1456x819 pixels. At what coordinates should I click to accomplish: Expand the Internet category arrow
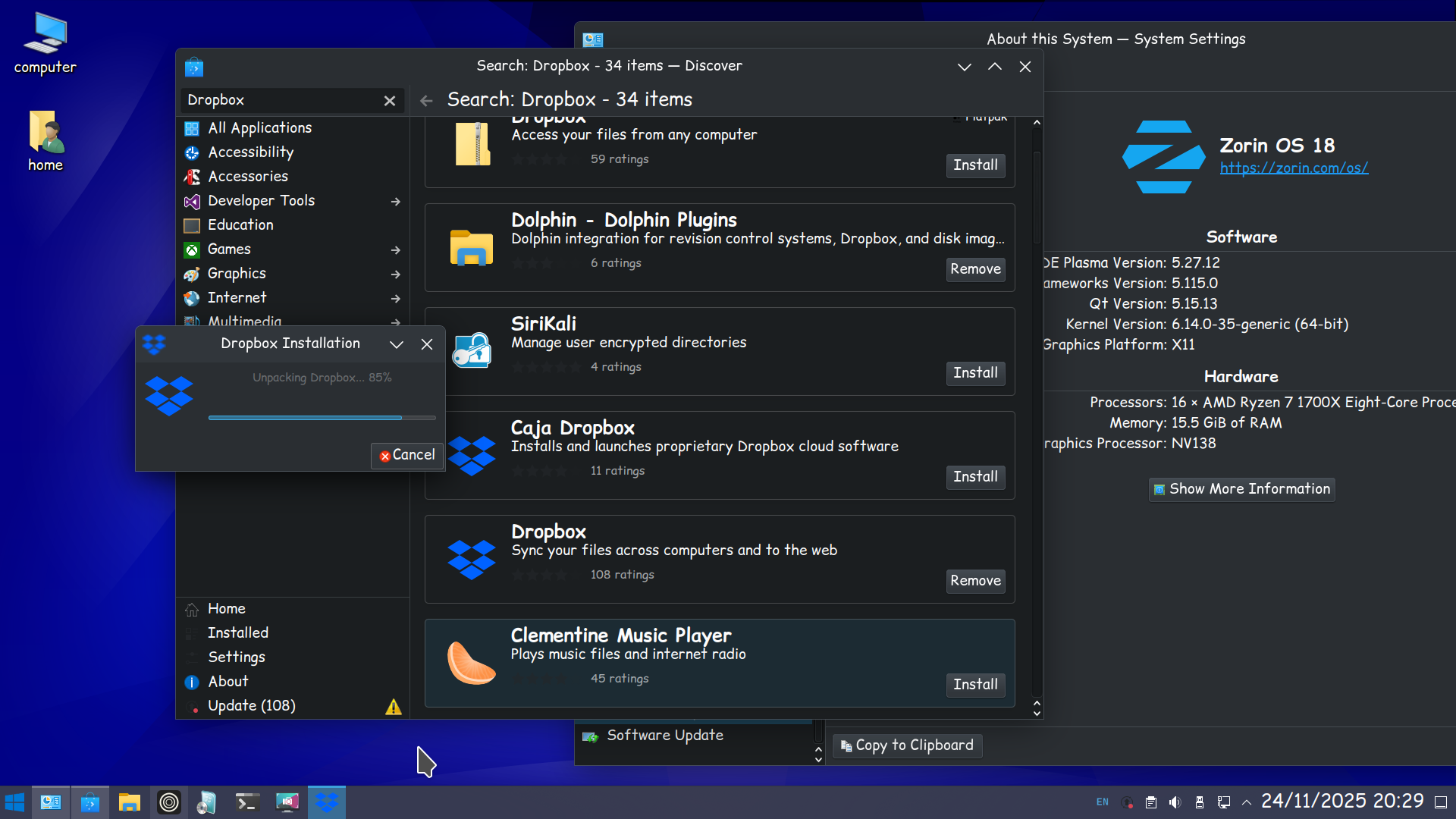click(395, 298)
